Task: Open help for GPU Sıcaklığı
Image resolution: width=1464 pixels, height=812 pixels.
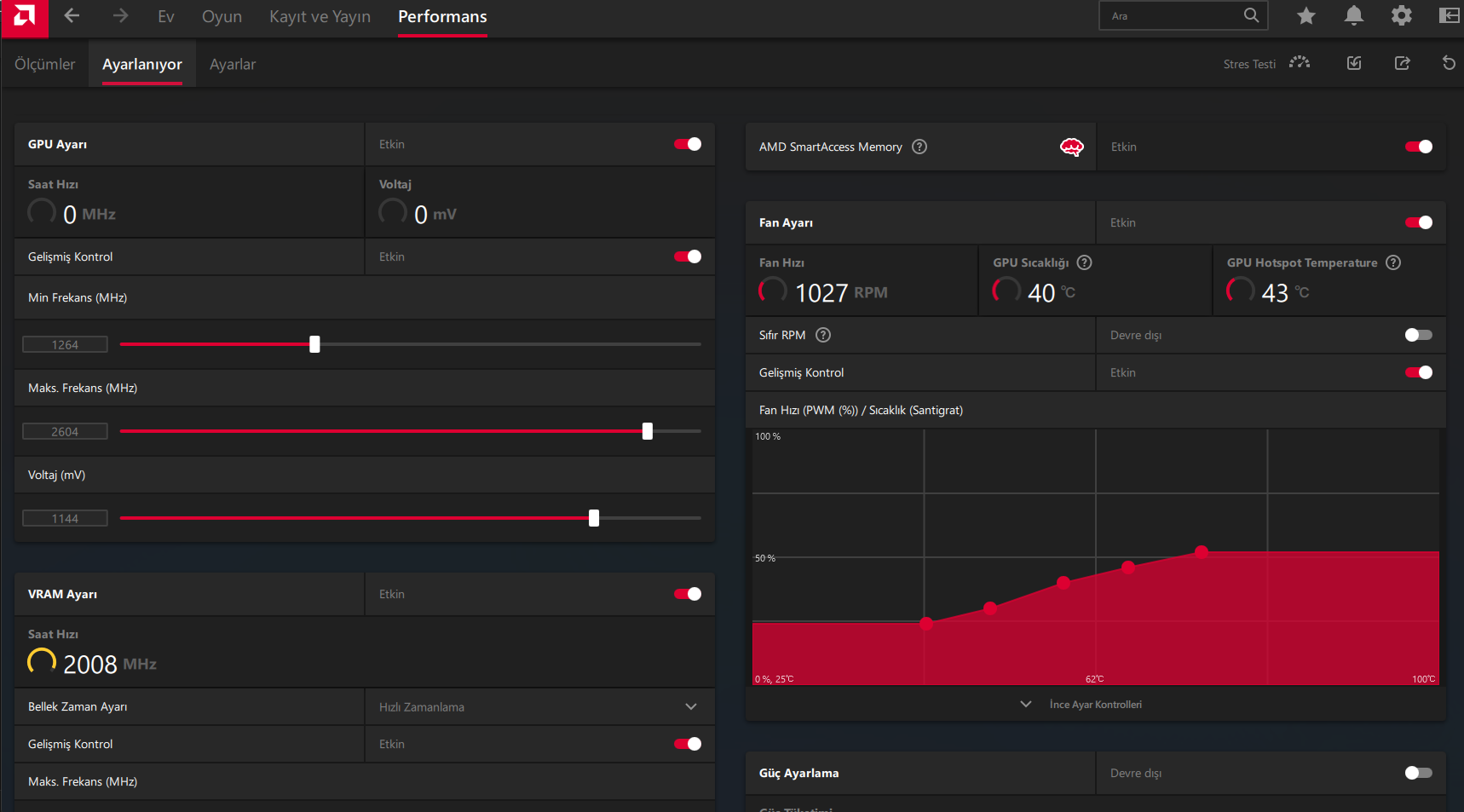Action: tap(1085, 262)
